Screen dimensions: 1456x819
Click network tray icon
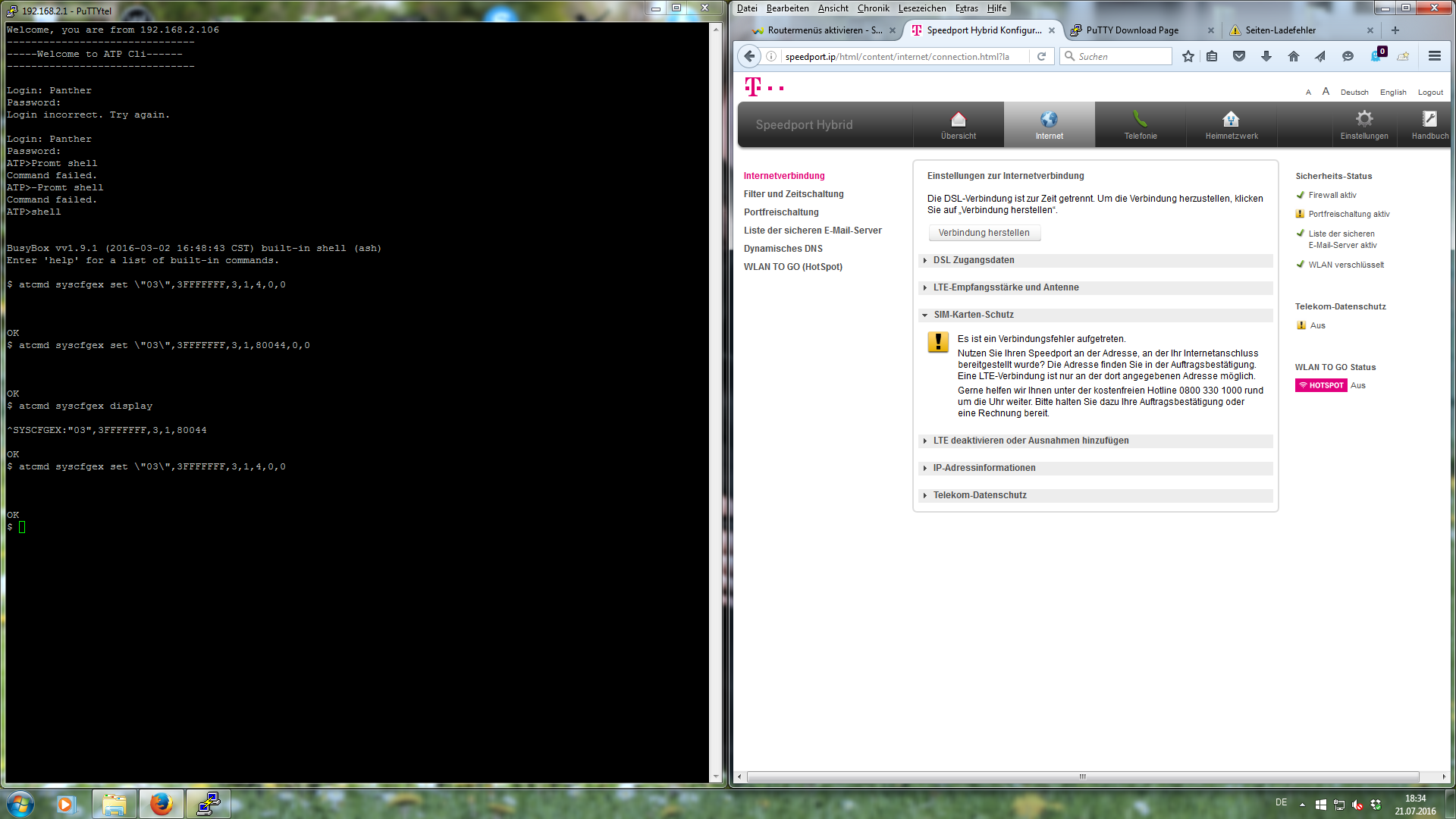click(x=1339, y=805)
